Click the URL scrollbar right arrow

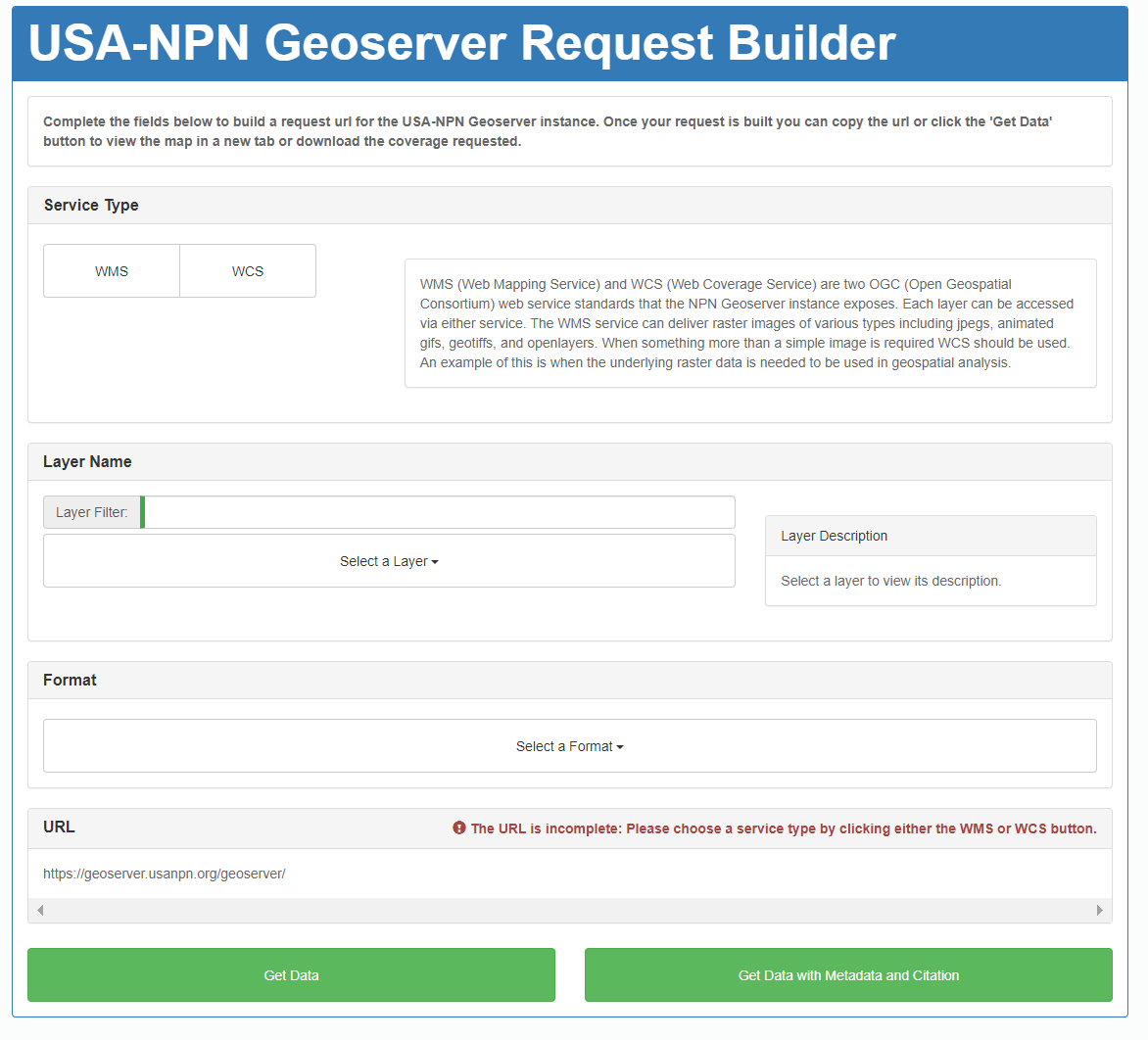tap(1099, 911)
